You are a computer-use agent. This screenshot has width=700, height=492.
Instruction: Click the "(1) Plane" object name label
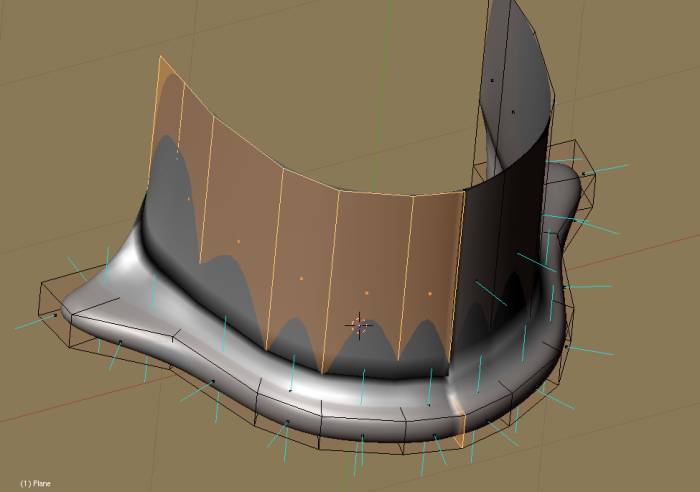pos(36,484)
